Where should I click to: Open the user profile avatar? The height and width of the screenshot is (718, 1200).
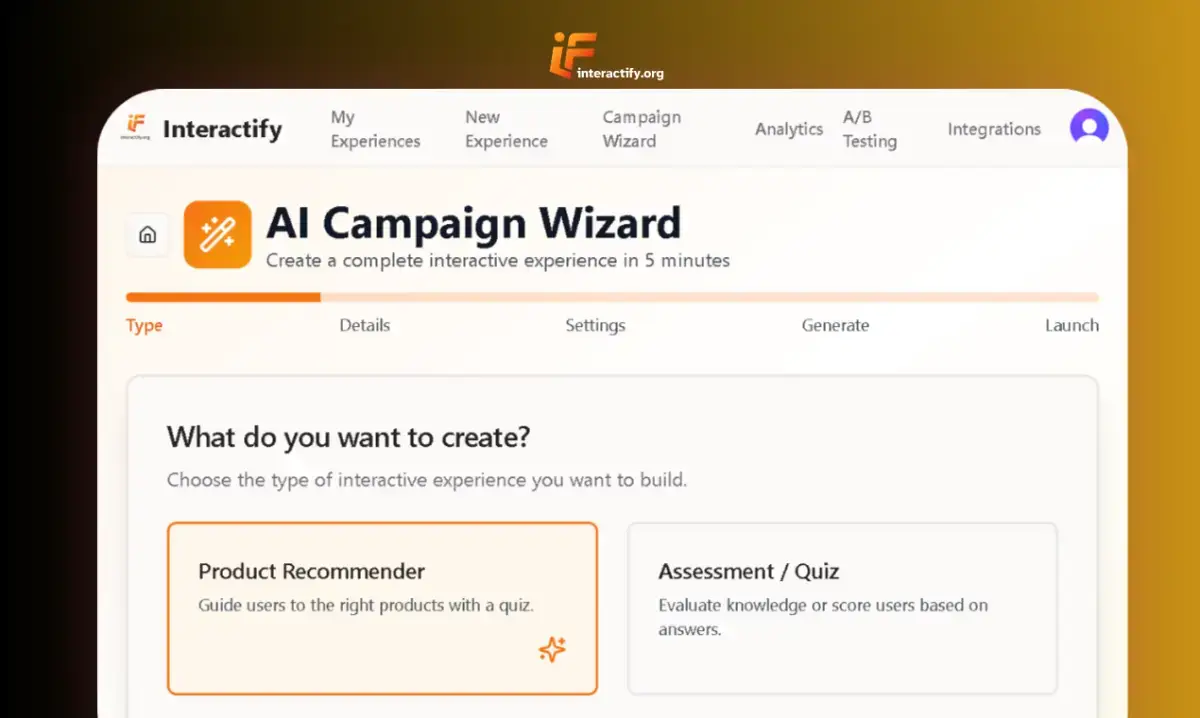[x=1089, y=128]
